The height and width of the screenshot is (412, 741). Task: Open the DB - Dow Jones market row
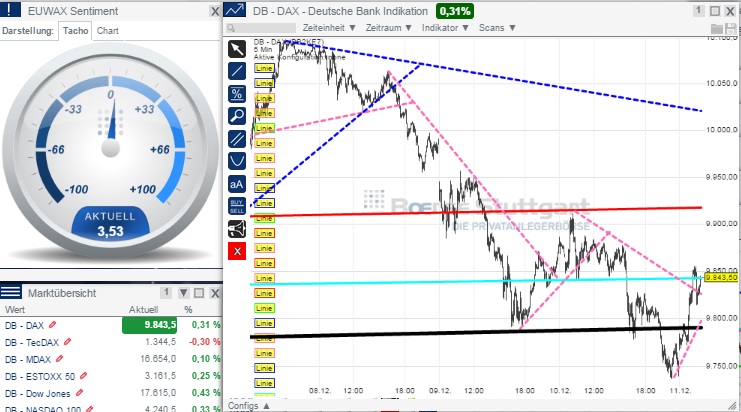[111, 393]
